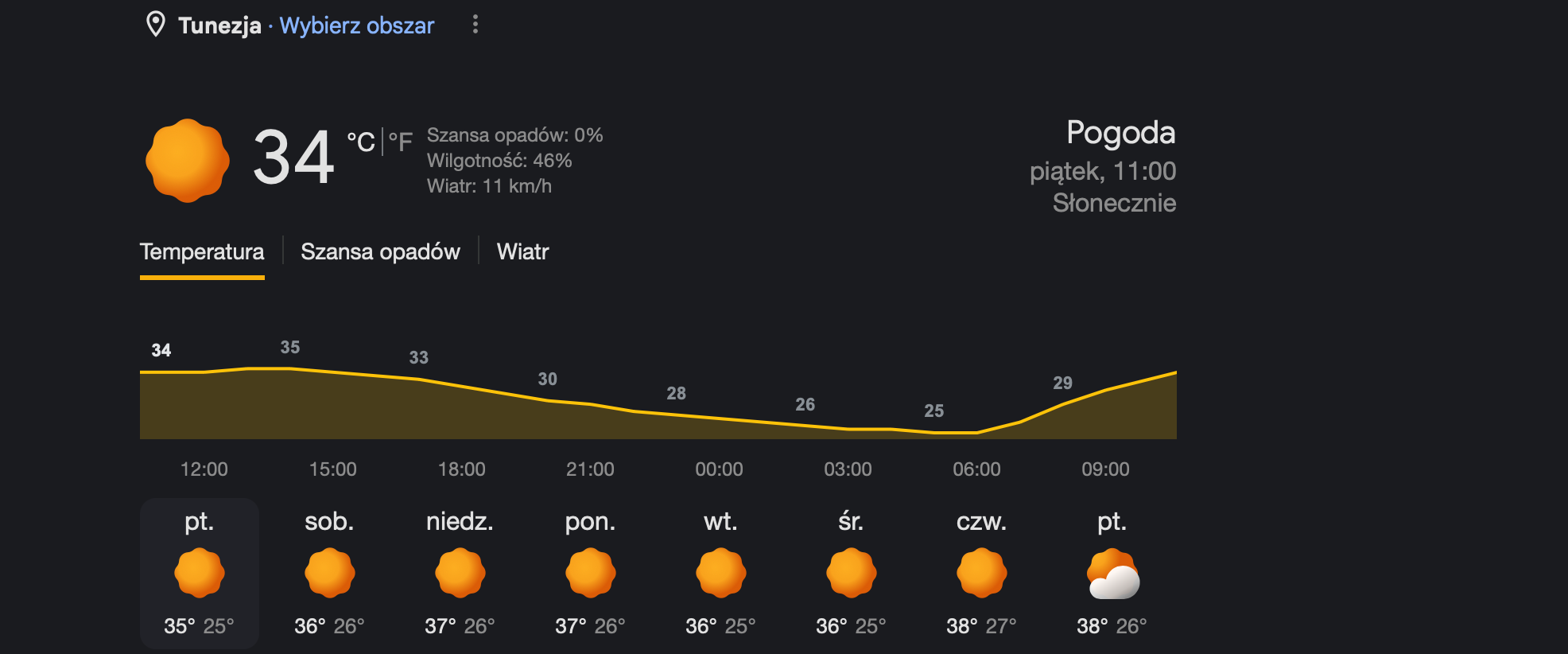Click the partly cloudy icon for next pt.
1568x654 pixels.
click(1112, 574)
